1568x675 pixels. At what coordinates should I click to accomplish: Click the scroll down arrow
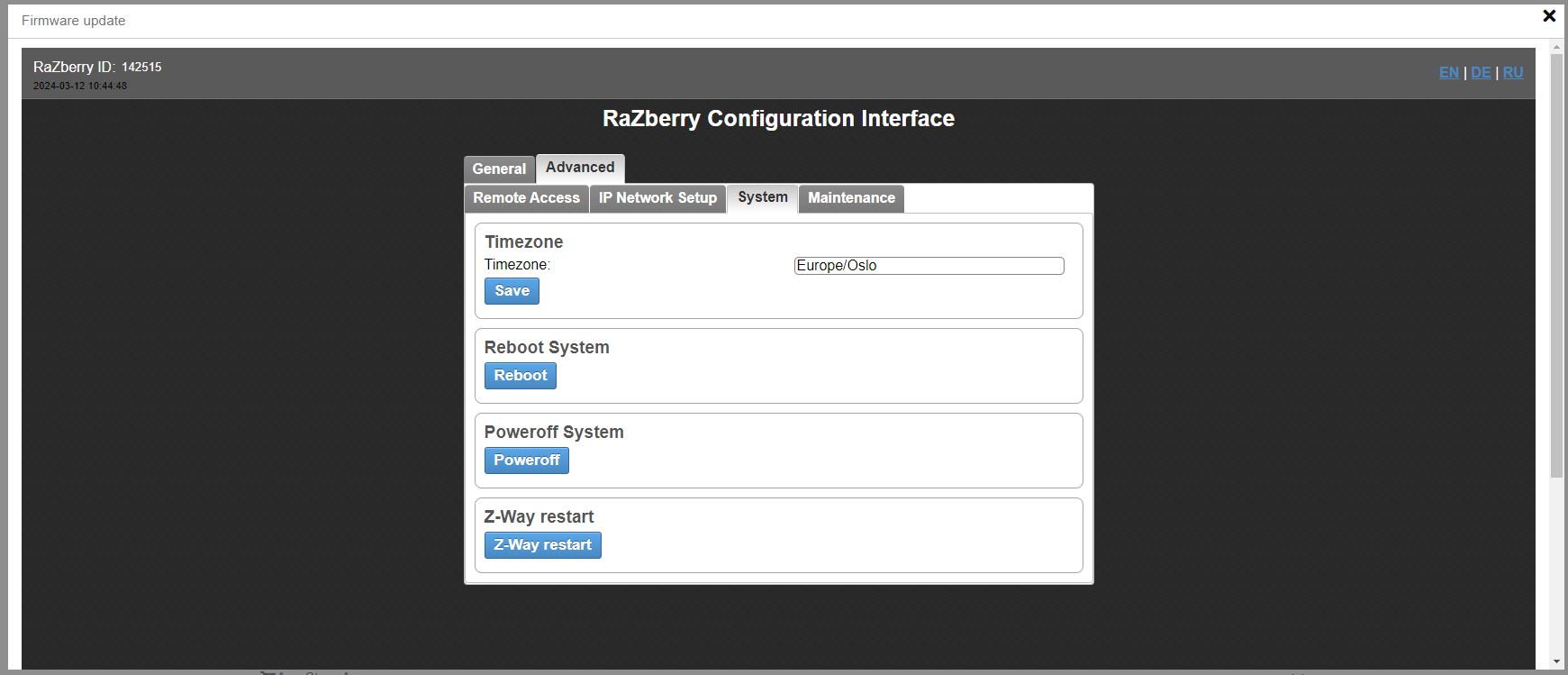(x=1556, y=661)
